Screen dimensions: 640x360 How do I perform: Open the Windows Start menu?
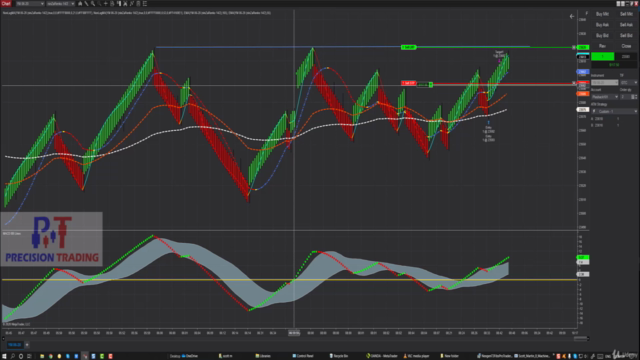point(4,356)
